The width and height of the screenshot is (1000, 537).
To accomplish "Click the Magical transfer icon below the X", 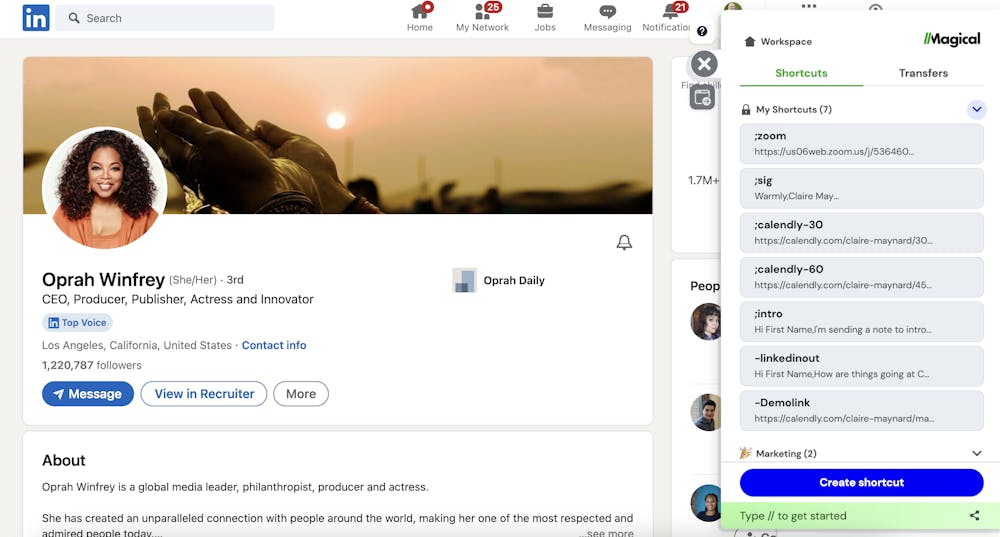I will [x=702, y=98].
